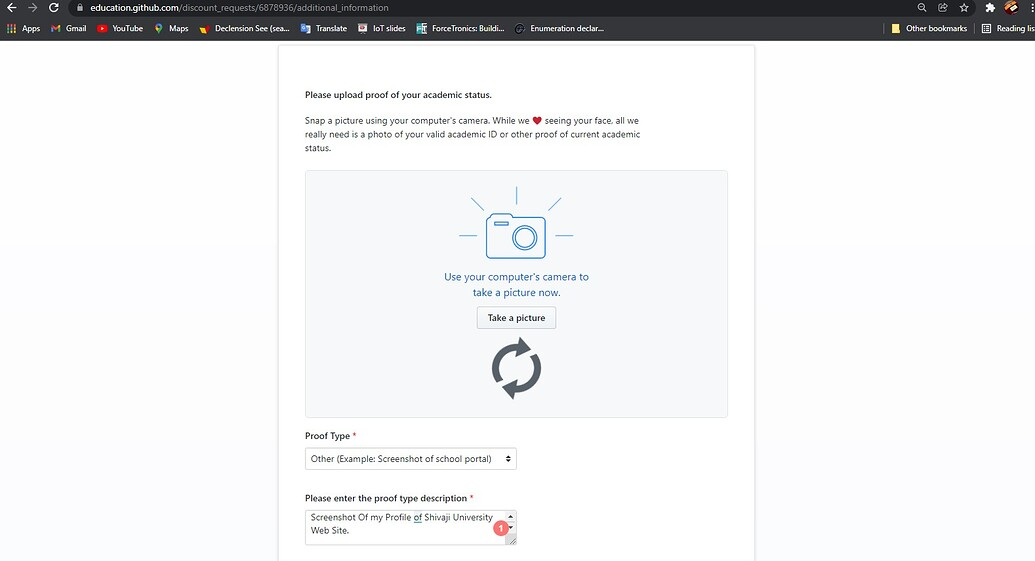Click 'Use your computer's camera to take a picture now' text
The height and width of the screenshot is (561, 1035).
[x=516, y=284]
